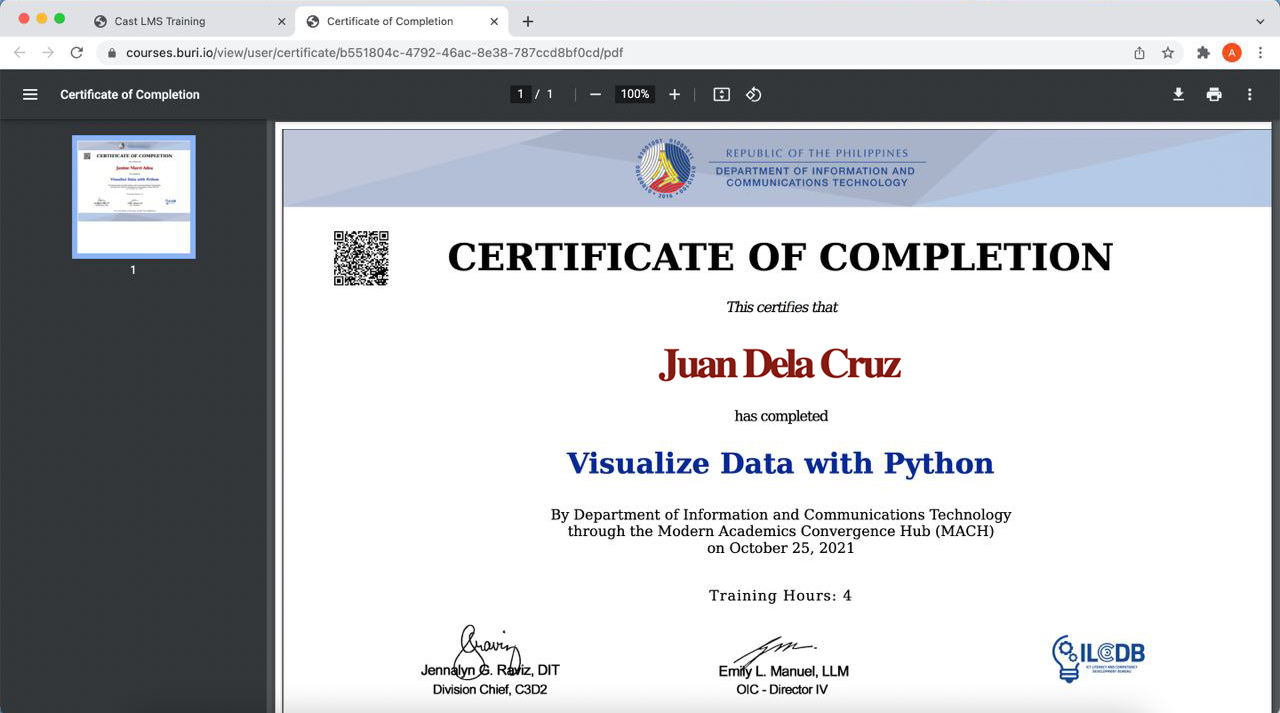Share this page from the address bar
Screen dimensions: 1280x713
pyautogui.click(x=1139, y=53)
